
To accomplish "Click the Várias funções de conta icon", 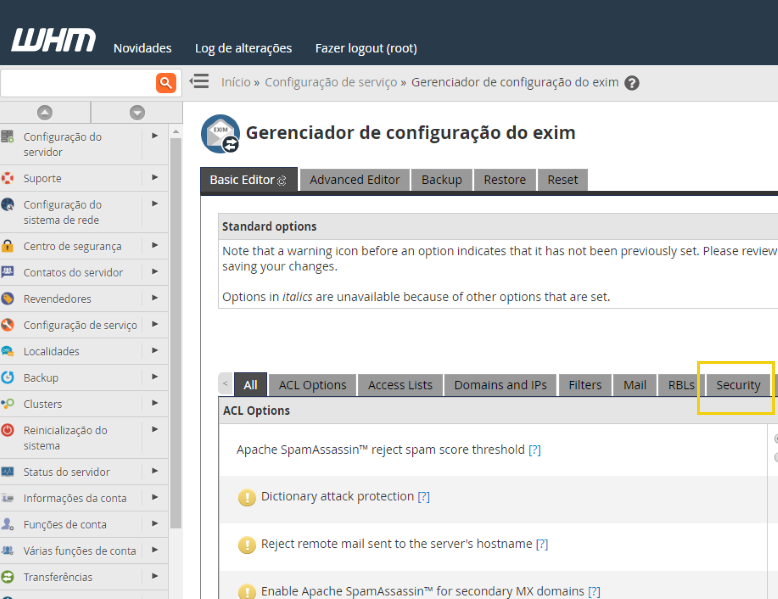I will [7, 550].
